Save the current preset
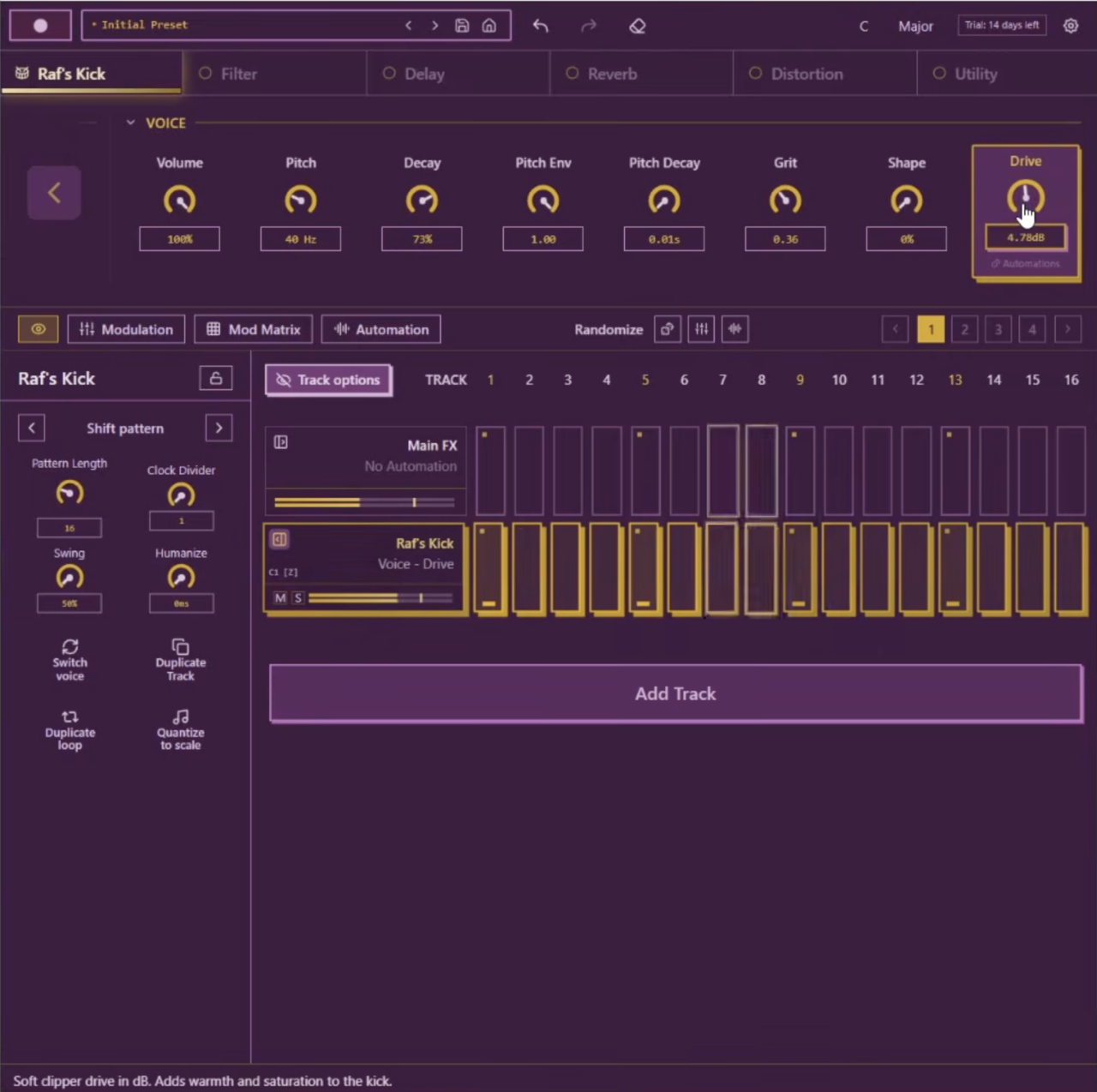The height and width of the screenshot is (1092, 1097). coord(462,26)
